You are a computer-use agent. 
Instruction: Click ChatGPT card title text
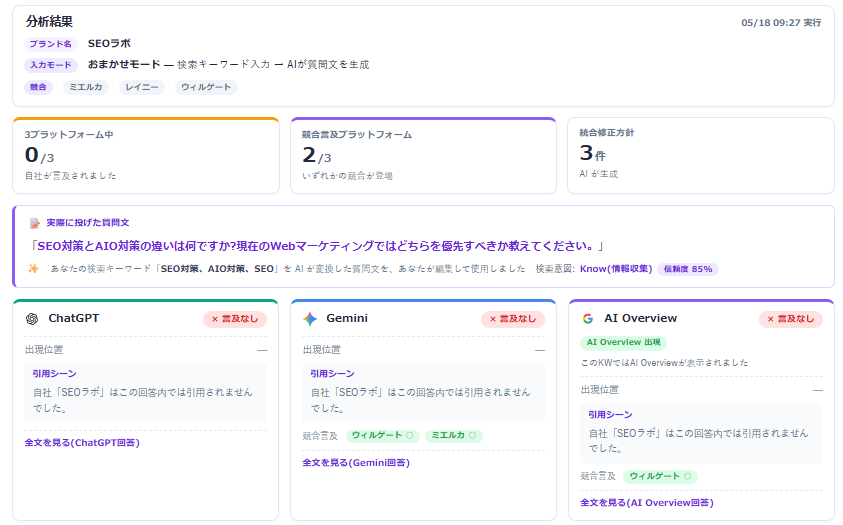[74, 318]
